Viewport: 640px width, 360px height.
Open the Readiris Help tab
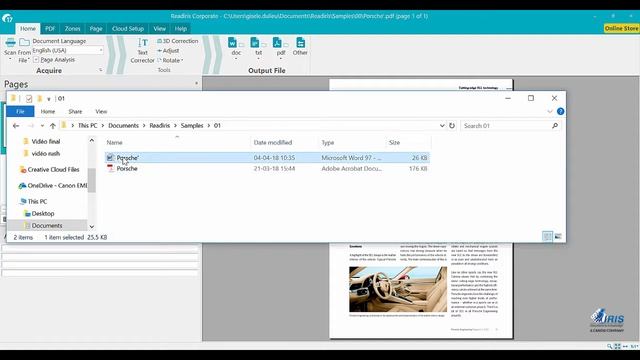tap(181, 29)
